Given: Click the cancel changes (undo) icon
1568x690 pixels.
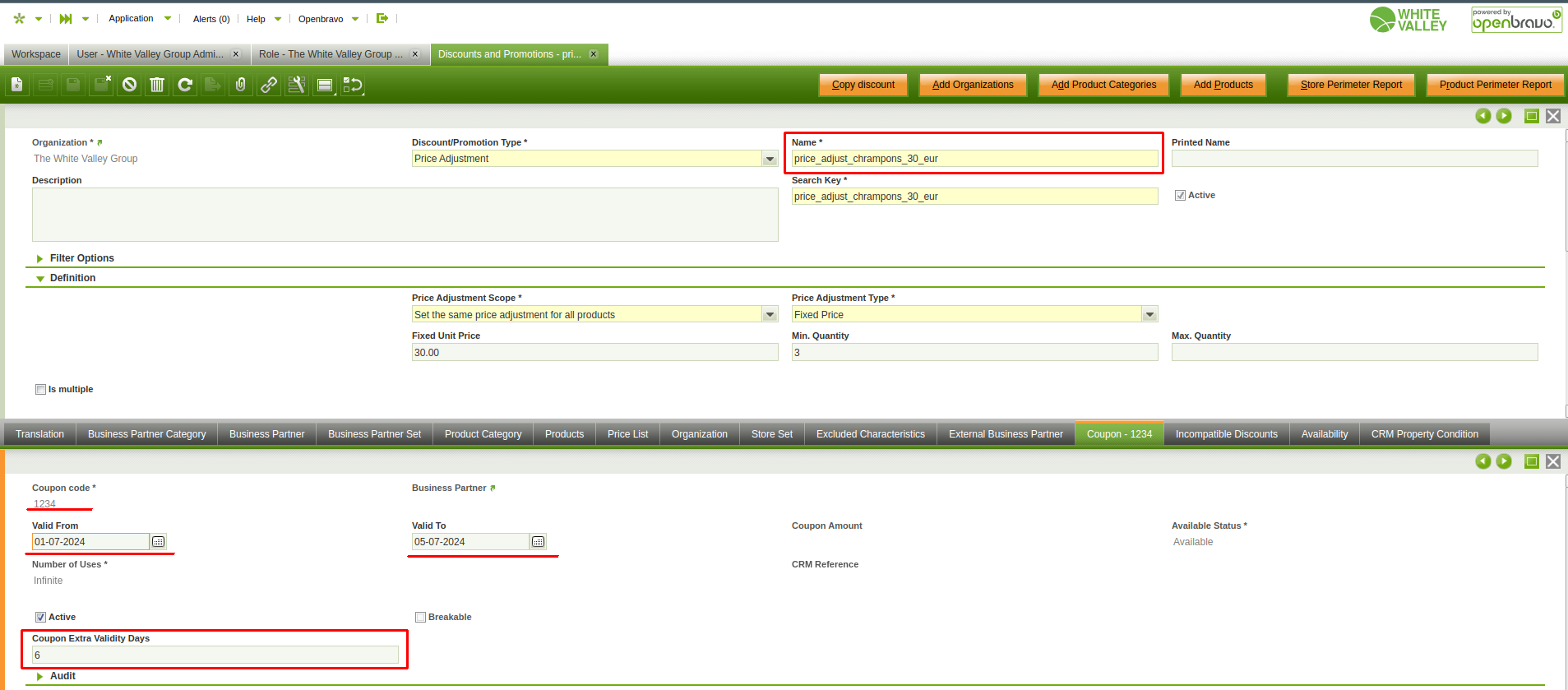Looking at the screenshot, I should (129, 85).
